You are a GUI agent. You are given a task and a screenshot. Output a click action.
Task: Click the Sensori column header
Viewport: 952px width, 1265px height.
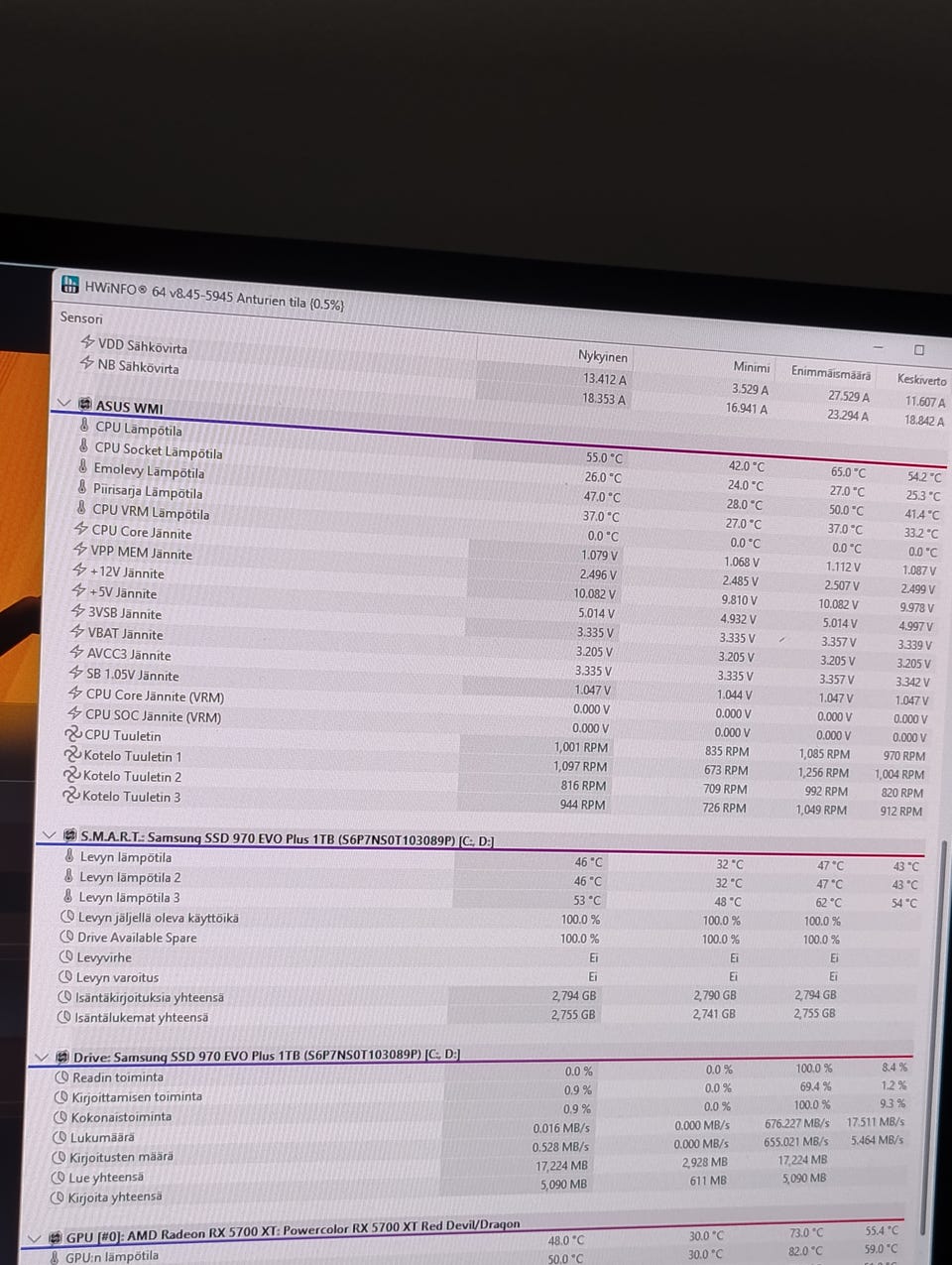pyautogui.click(x=81, y=317)
